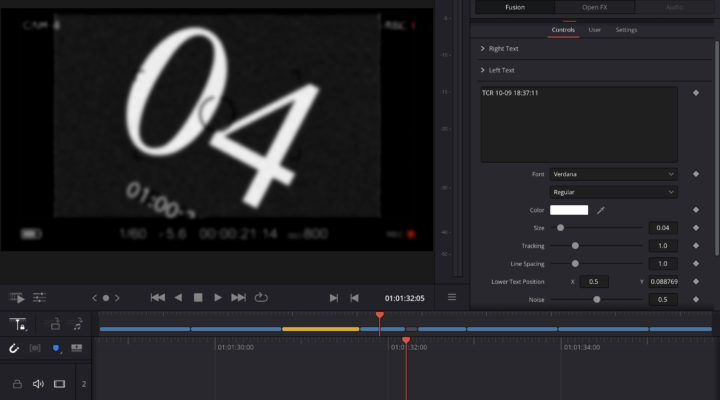This screenshot has width=720, height=400.
Task: Lock track 2 with the padlock icon
Action: [17, 384]
